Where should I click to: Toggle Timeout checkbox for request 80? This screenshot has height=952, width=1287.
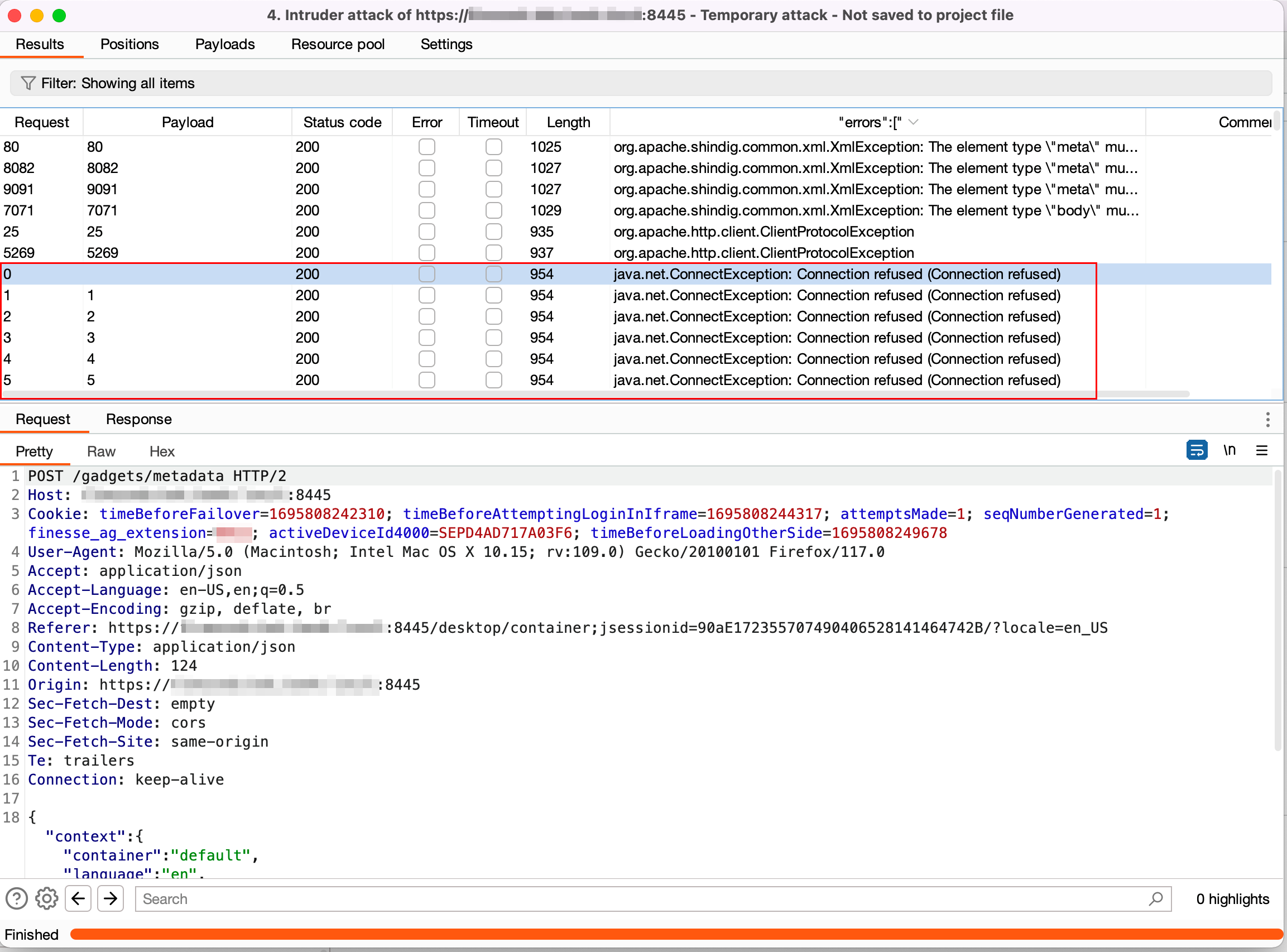(x=494, y=147)
